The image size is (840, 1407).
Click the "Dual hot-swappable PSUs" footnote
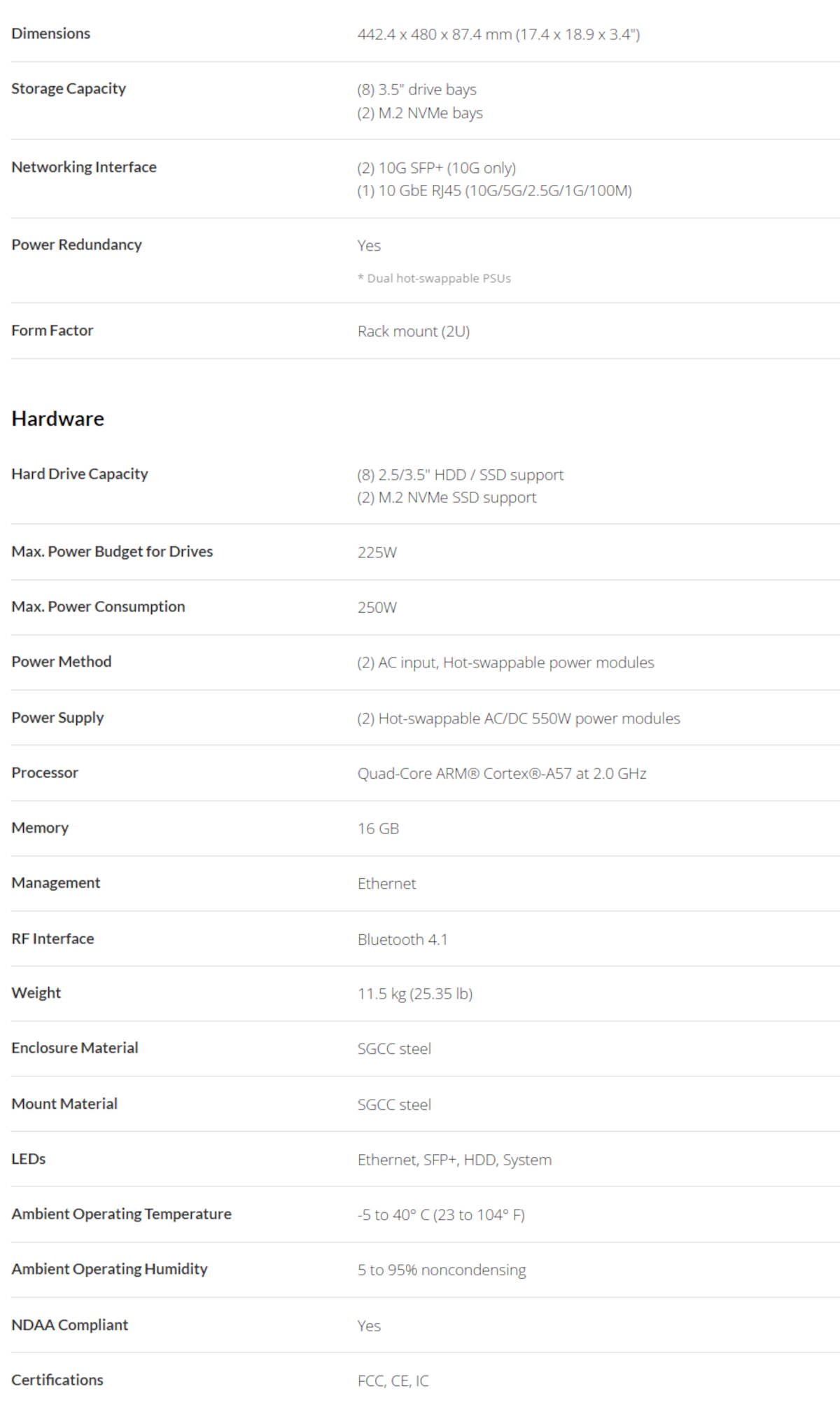(x=439, y=279)
